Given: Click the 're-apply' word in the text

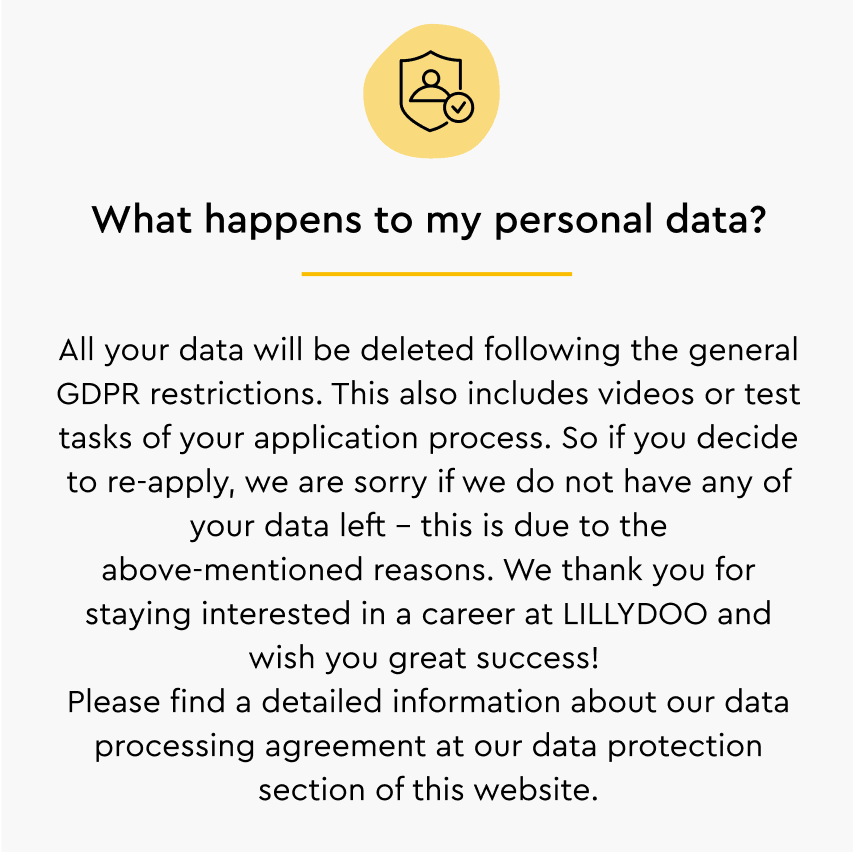Looking at the screenshot, I should coord(168,483).
